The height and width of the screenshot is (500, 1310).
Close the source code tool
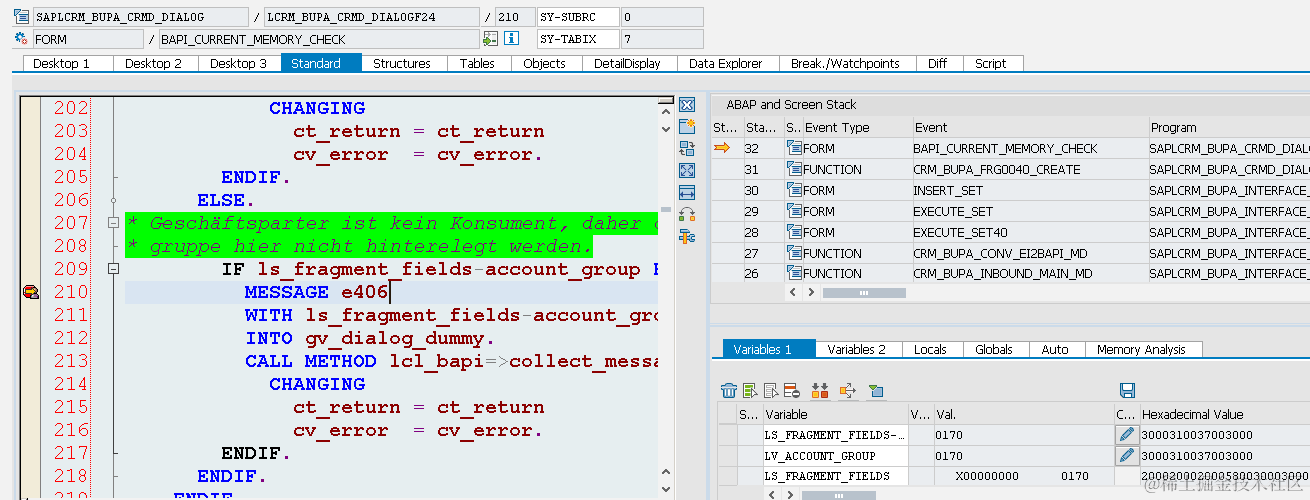[x=687, y=105]
